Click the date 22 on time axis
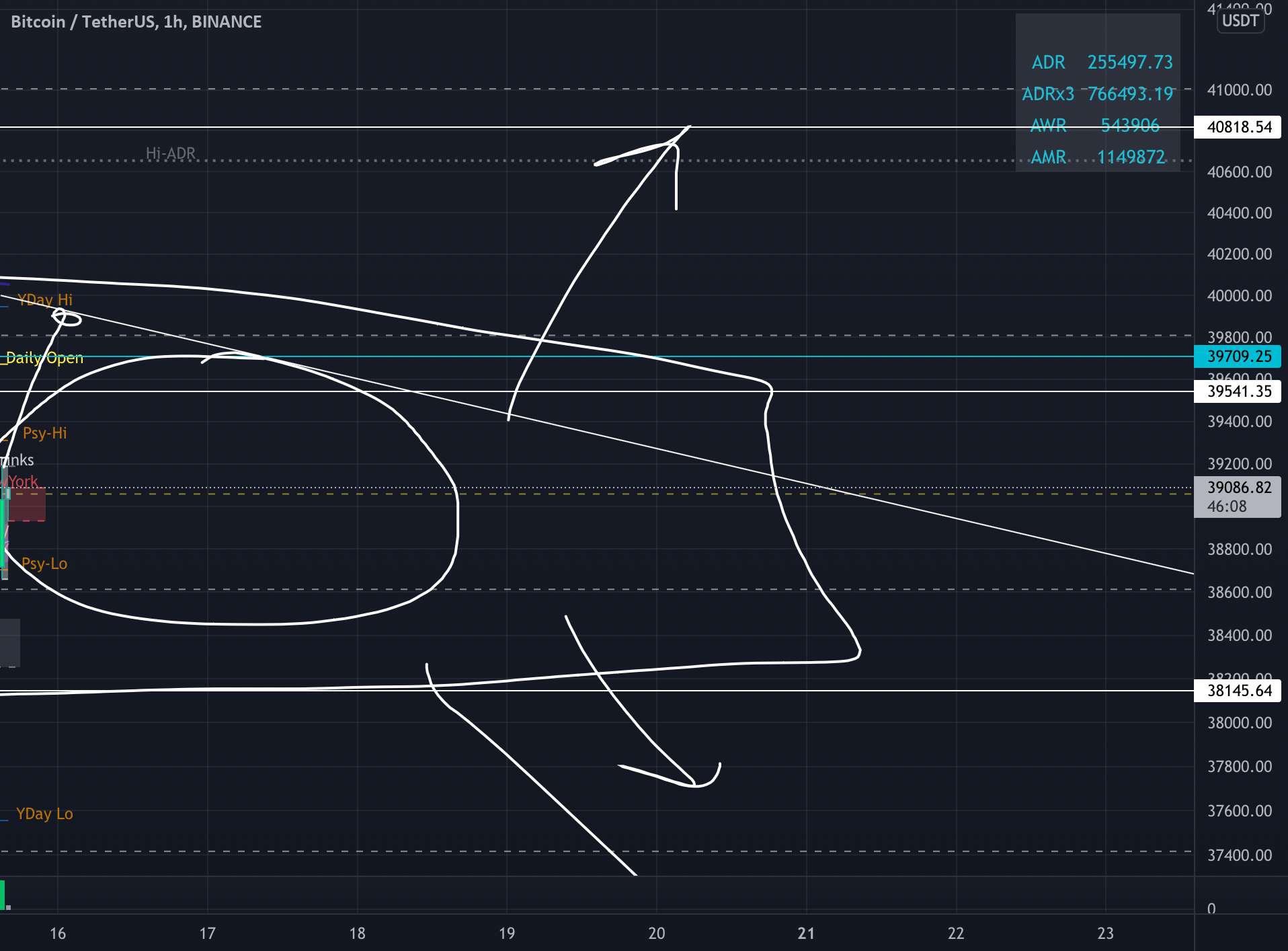This screenshot has height=951, width=1288. click(x=956, y=934)
